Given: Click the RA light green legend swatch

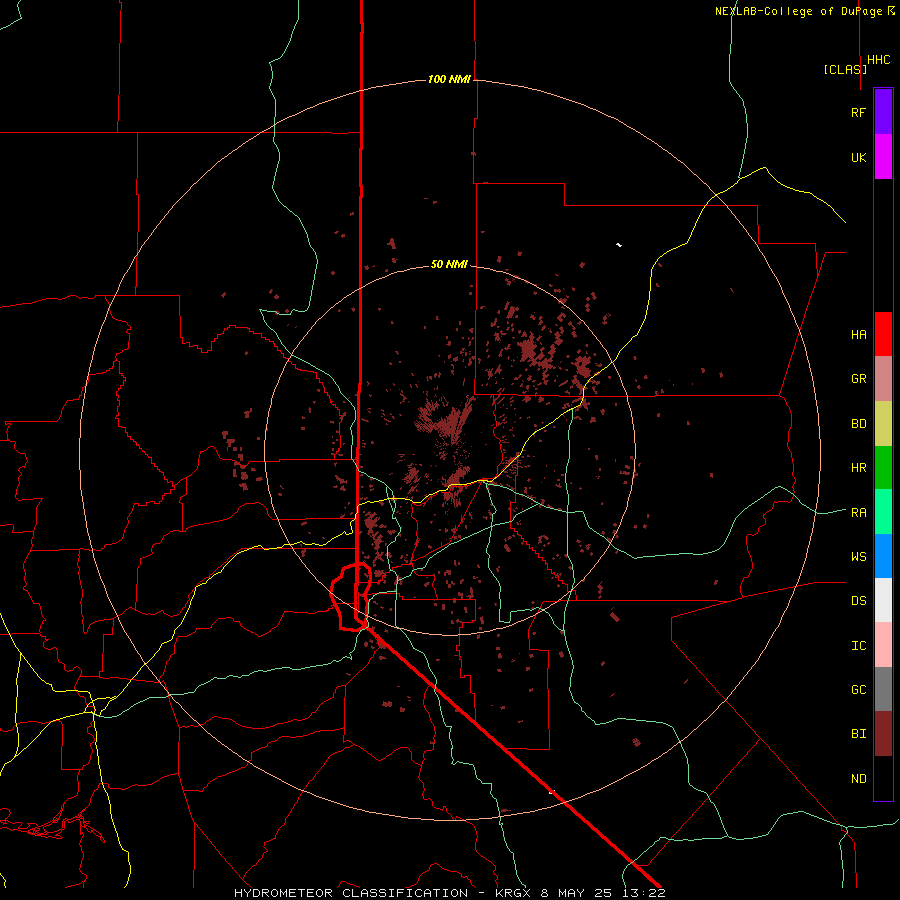Looking at the screenshot, I should coord(883,512).
